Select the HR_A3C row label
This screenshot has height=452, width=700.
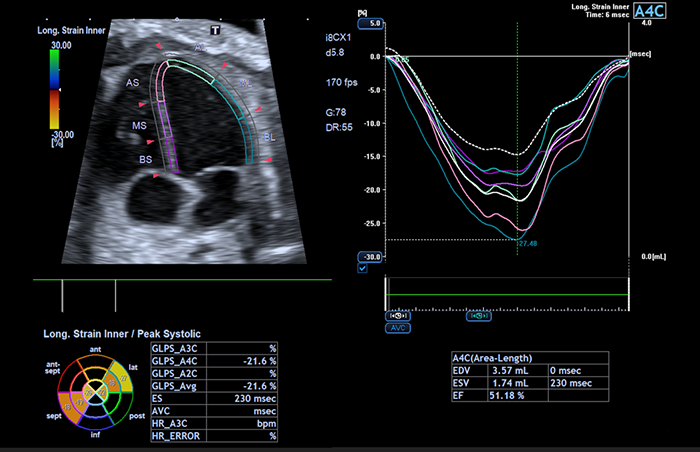point(170,423)
